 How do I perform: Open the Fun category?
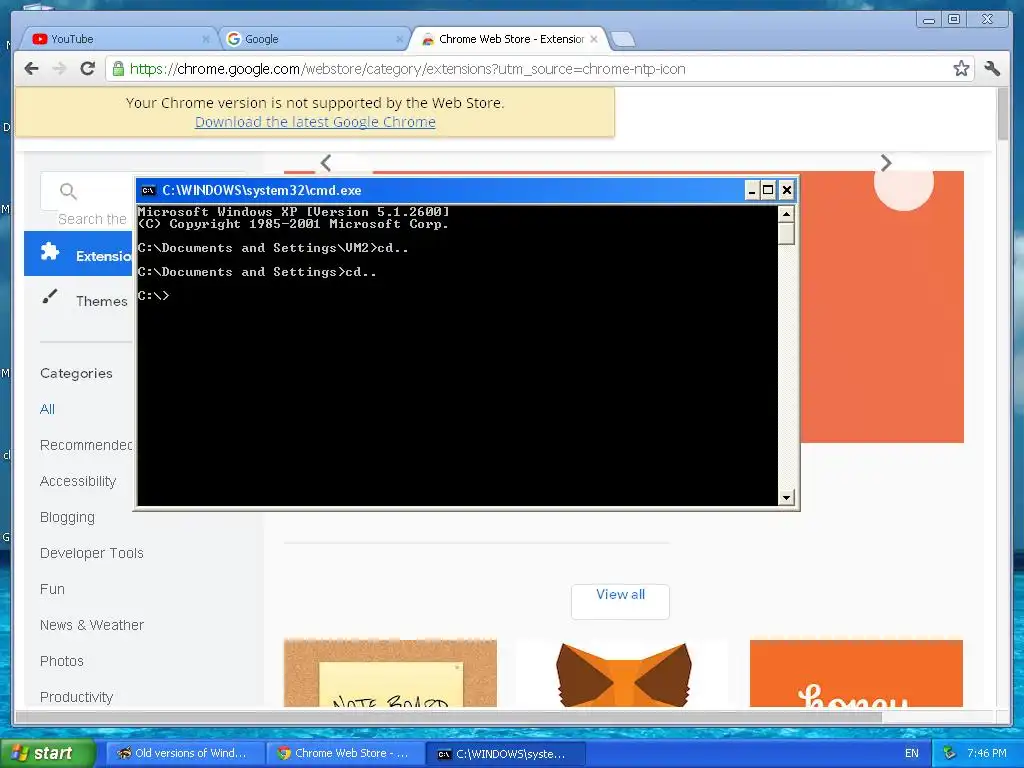[52, 589]
